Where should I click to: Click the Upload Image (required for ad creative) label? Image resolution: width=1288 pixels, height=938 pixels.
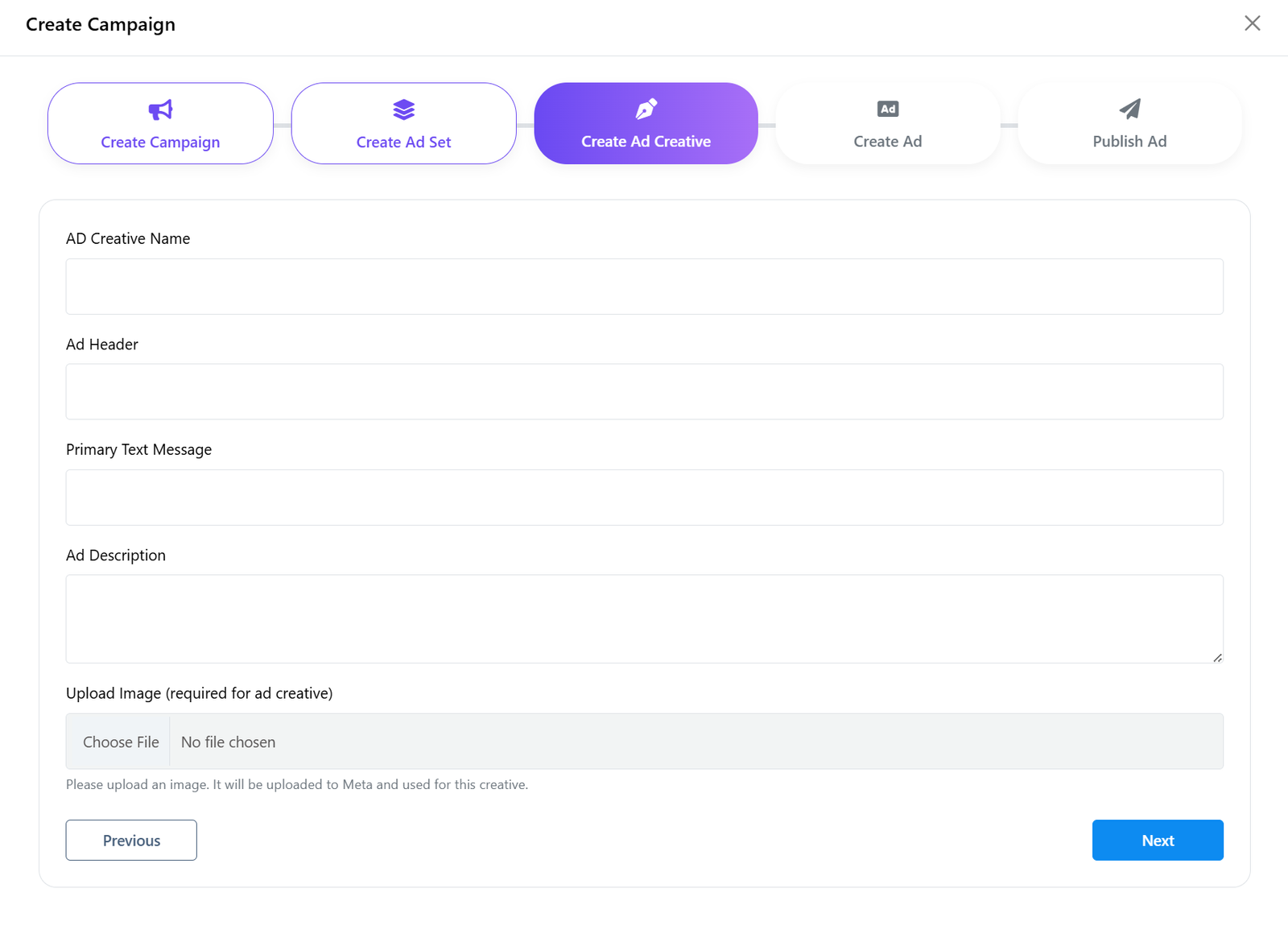coord(200,693)
